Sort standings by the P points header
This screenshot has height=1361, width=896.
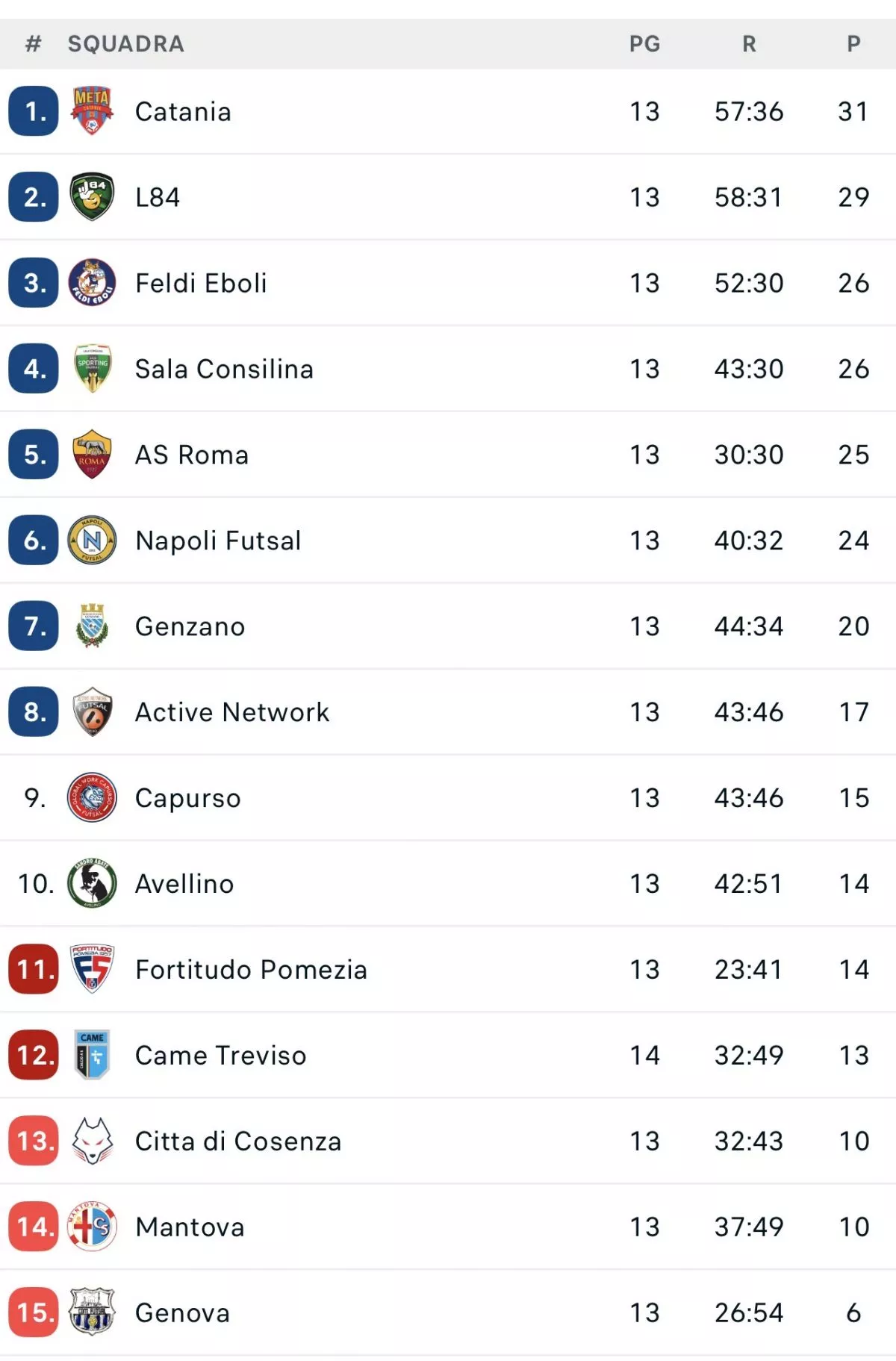(x=853, y=44)
